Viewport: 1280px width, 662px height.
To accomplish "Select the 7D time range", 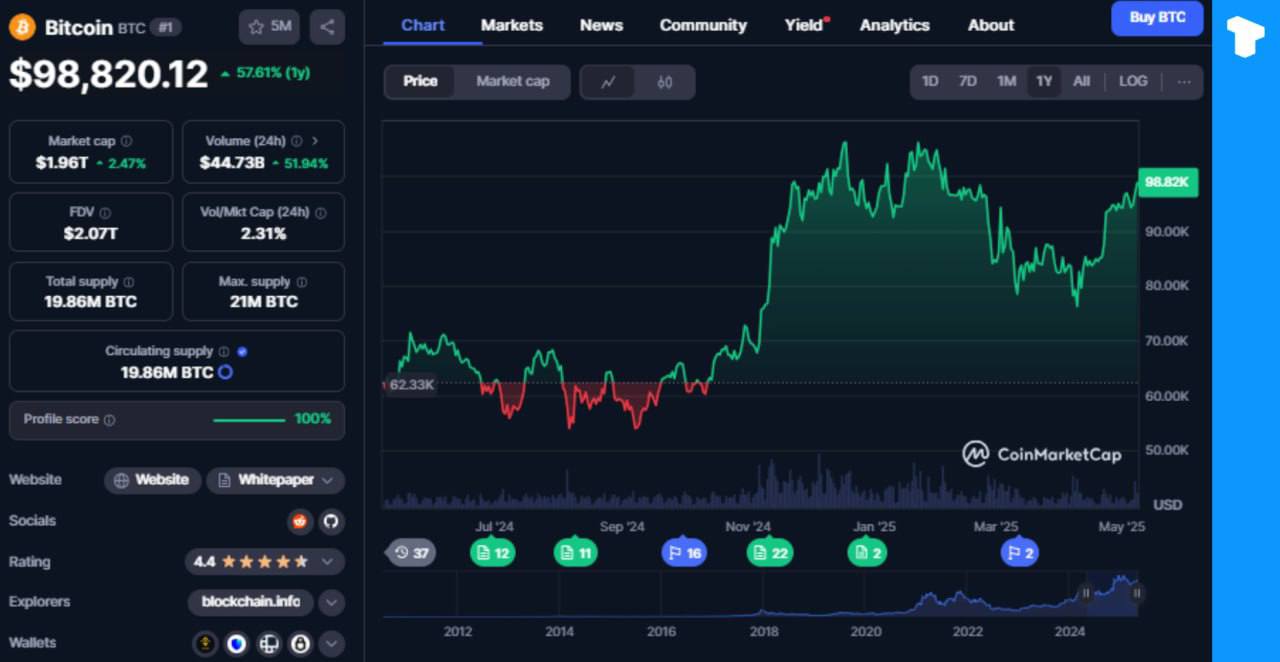I will (x=967, y=82).
